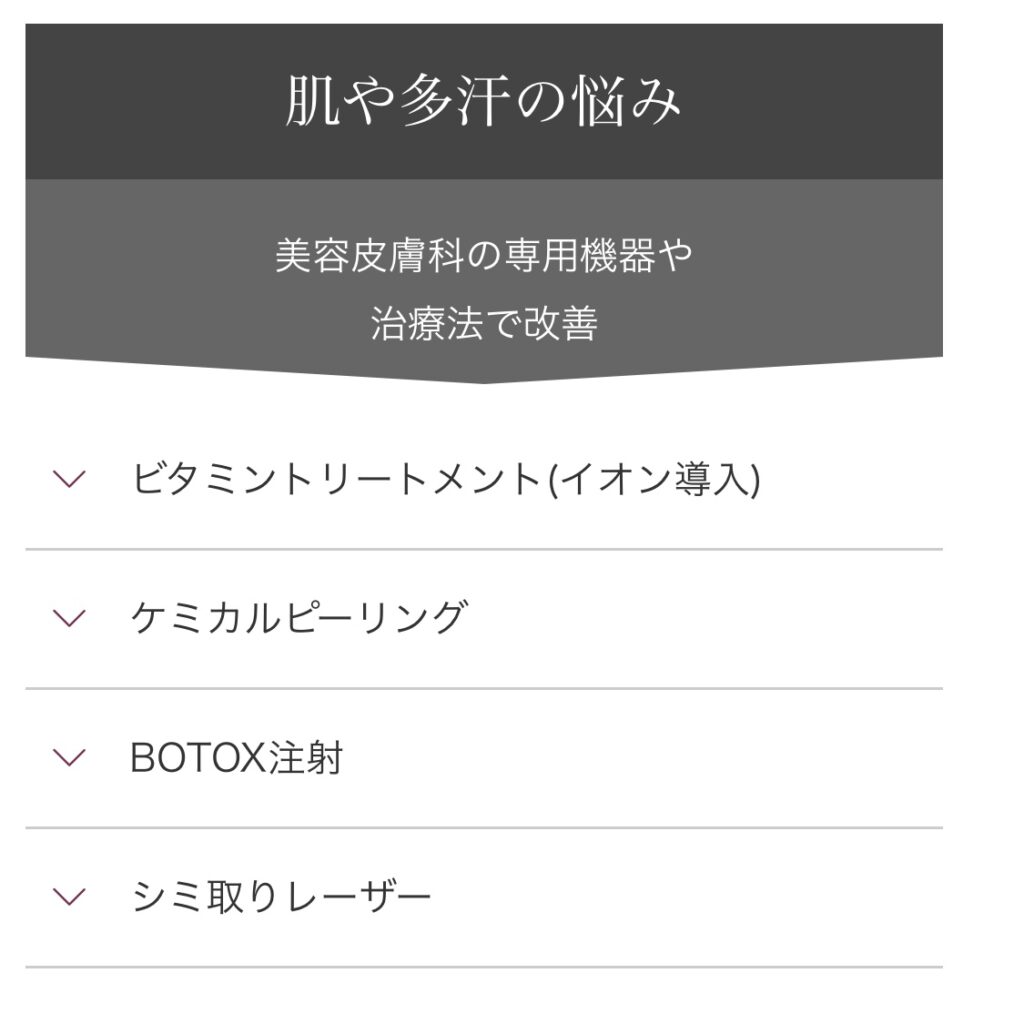Click chevron icon beside ビタミントリートメント
The image size is (1024, 1024).
(x=69, y=479)
